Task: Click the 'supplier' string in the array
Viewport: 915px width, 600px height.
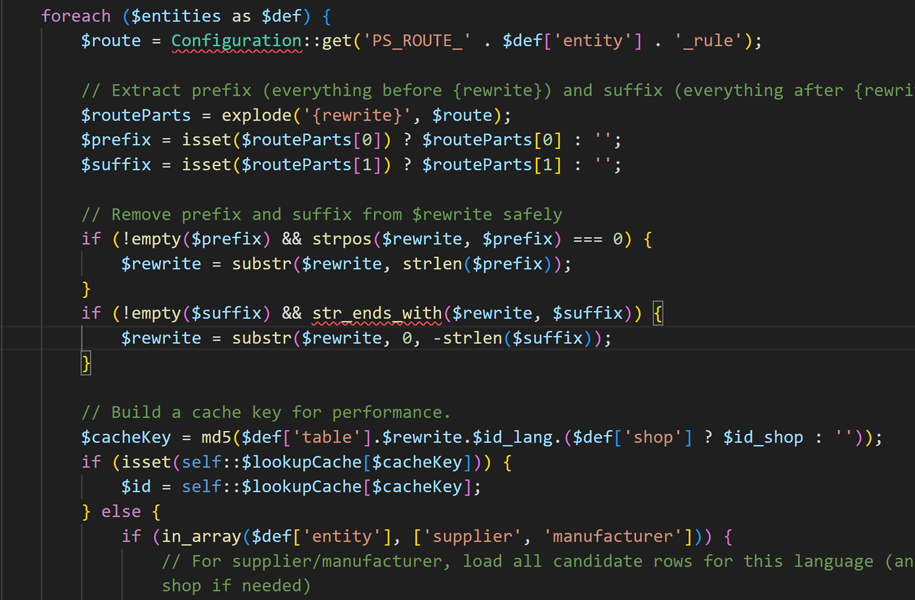Action: tap(473, 536)
